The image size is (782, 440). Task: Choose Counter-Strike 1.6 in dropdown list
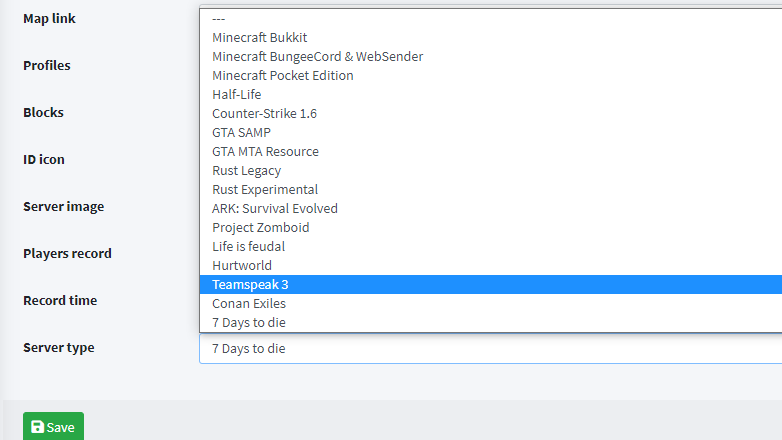click(264, 113)
